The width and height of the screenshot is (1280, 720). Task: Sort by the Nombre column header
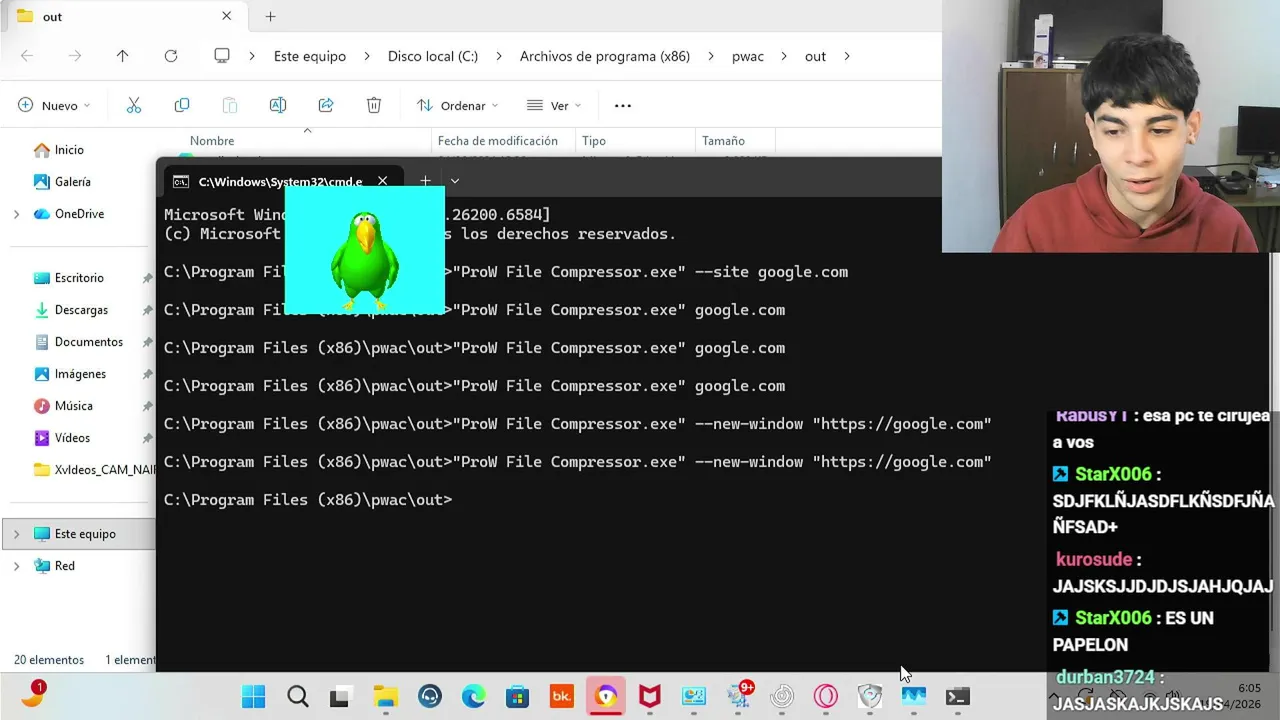(212, 141)
